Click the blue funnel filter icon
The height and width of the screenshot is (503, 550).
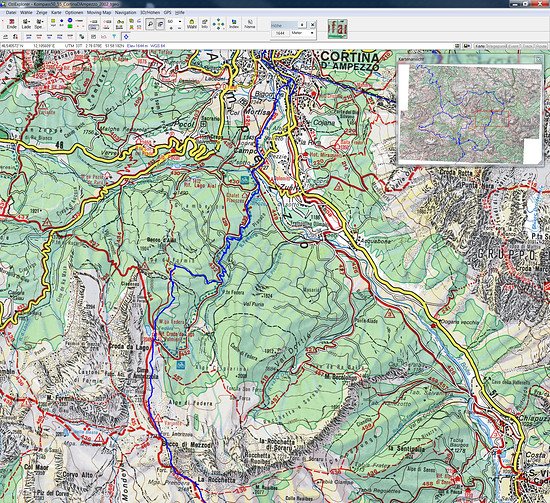coord(114,36)
